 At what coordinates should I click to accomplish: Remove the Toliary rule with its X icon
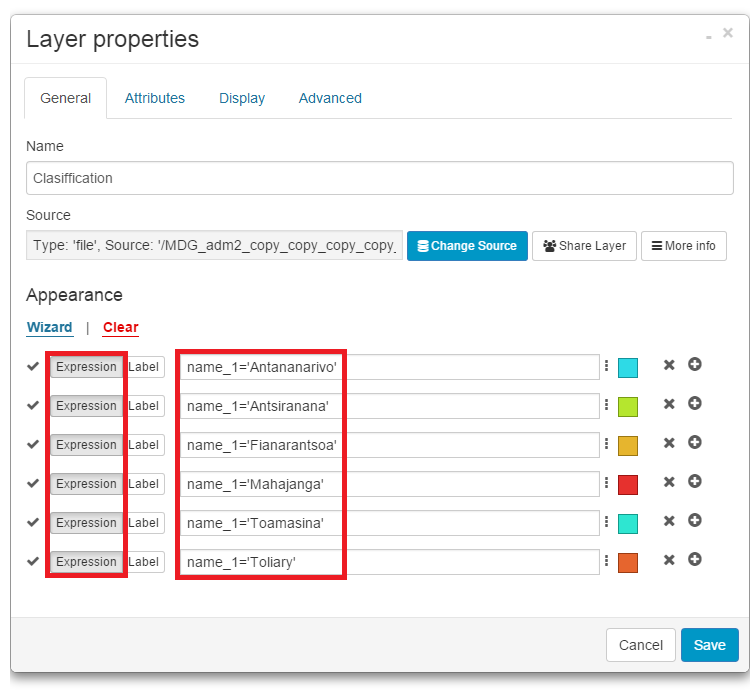(669, 560)
